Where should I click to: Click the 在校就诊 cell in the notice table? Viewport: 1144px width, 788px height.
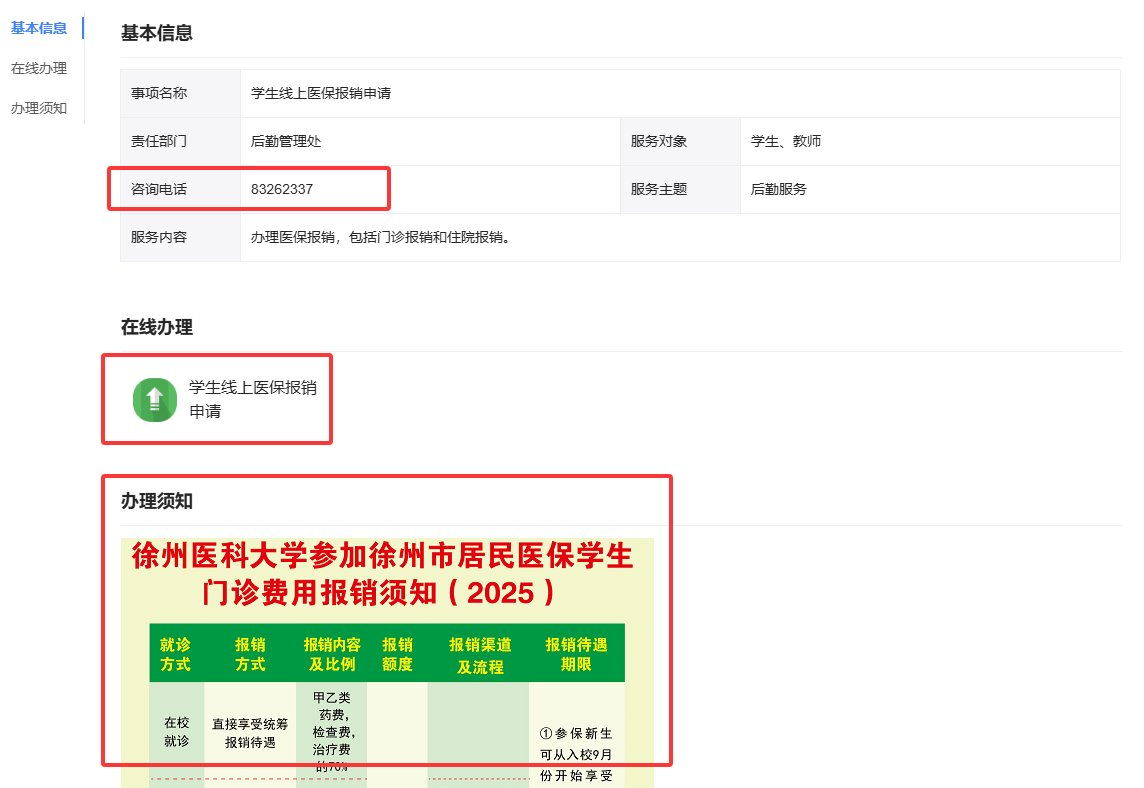tap(177, 731)
